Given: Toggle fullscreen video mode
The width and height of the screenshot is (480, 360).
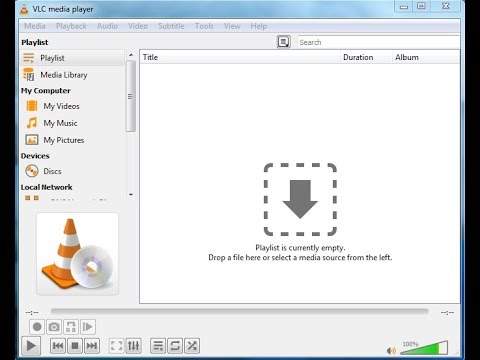Looking at the screenshot, I should point(116,346).
